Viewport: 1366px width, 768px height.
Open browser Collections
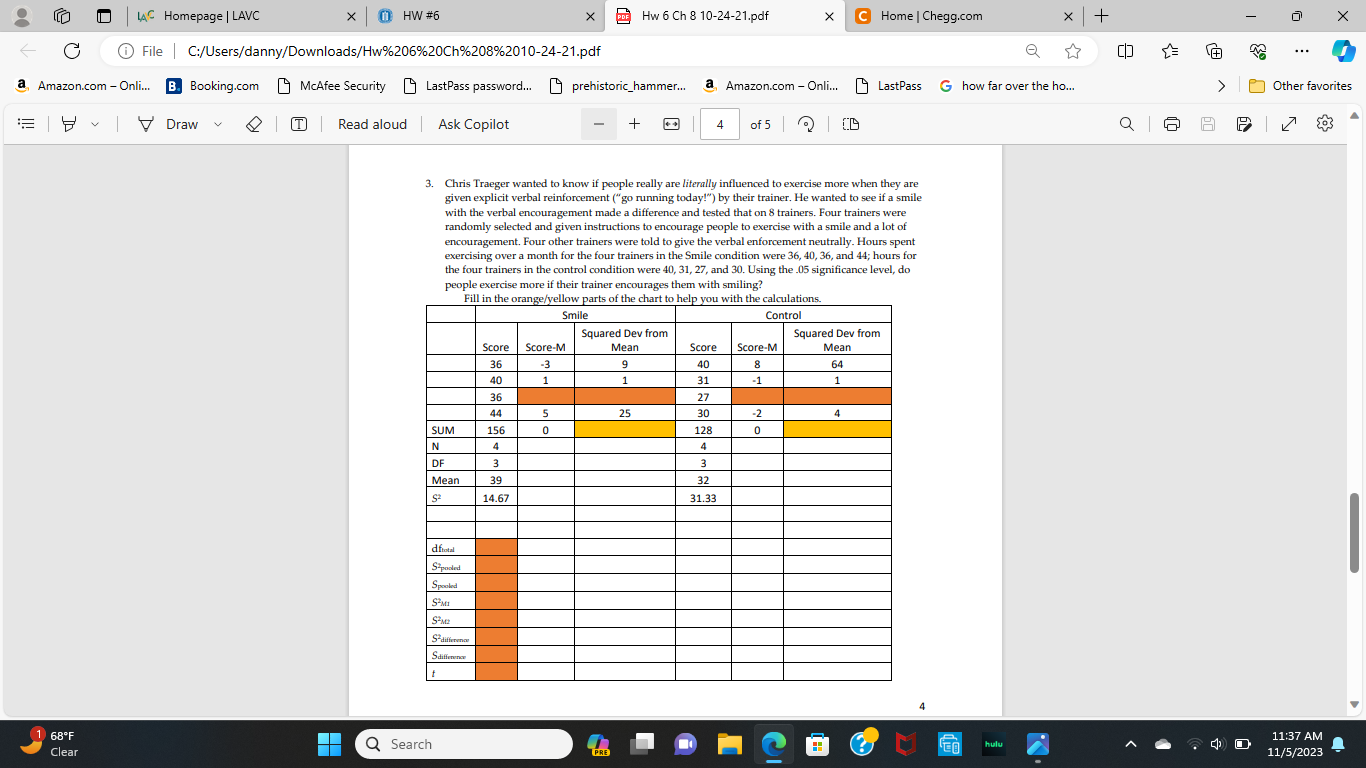1214,51
